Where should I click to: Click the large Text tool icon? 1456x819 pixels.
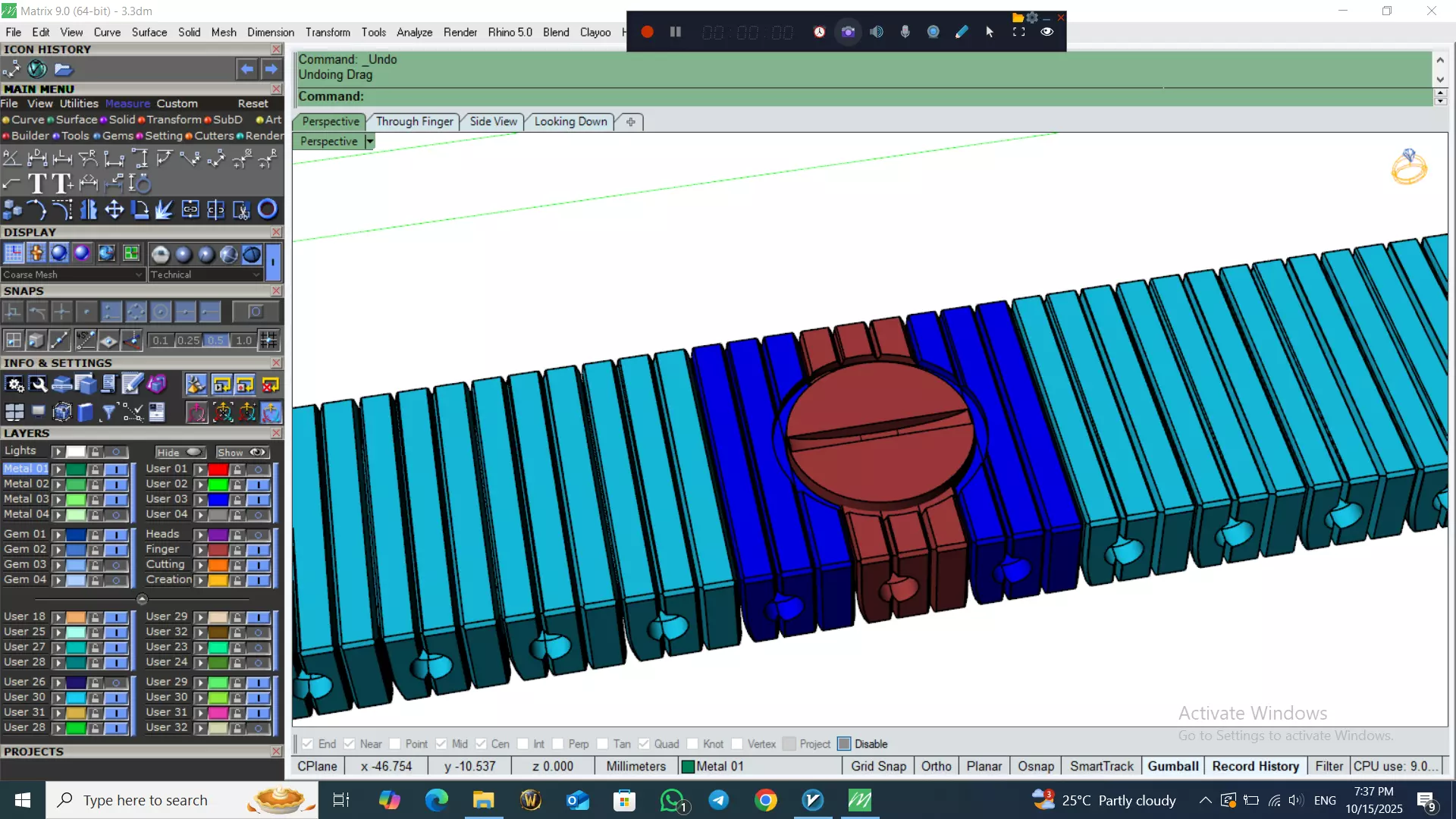[36, 184]
